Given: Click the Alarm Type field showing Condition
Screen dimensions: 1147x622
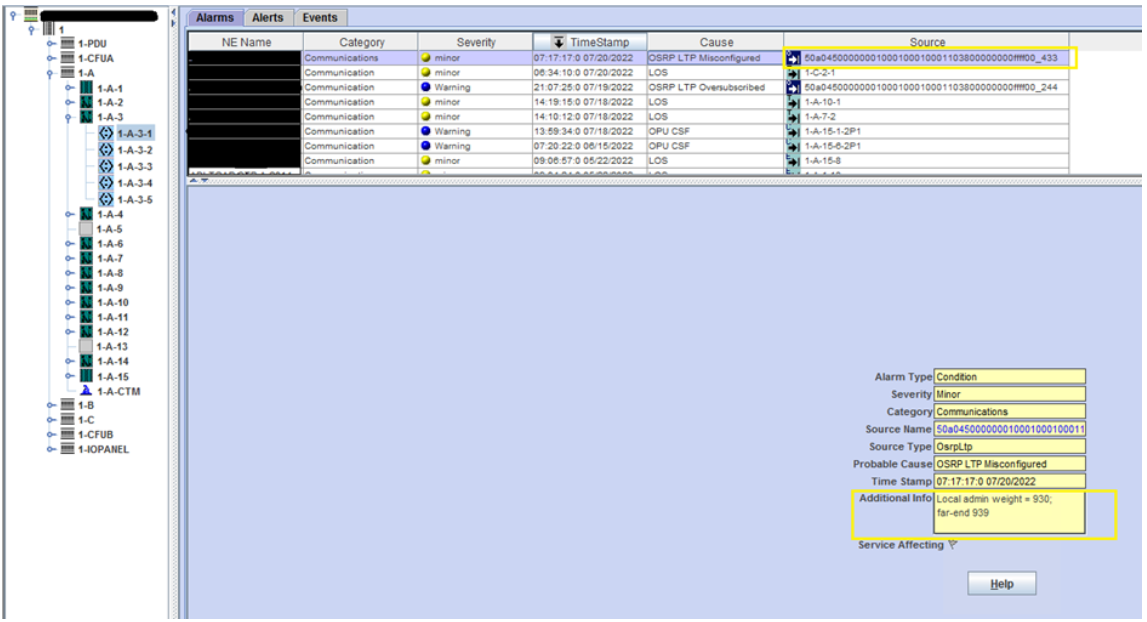Looking at the screenshot, I should (1009, 377).
